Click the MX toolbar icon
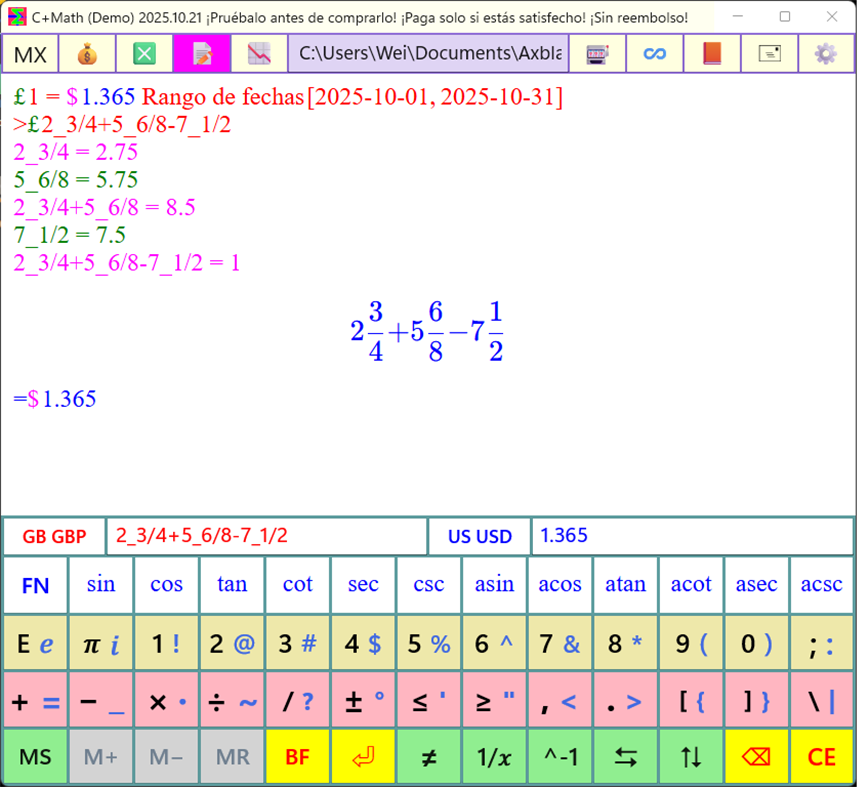 (30, 53)
